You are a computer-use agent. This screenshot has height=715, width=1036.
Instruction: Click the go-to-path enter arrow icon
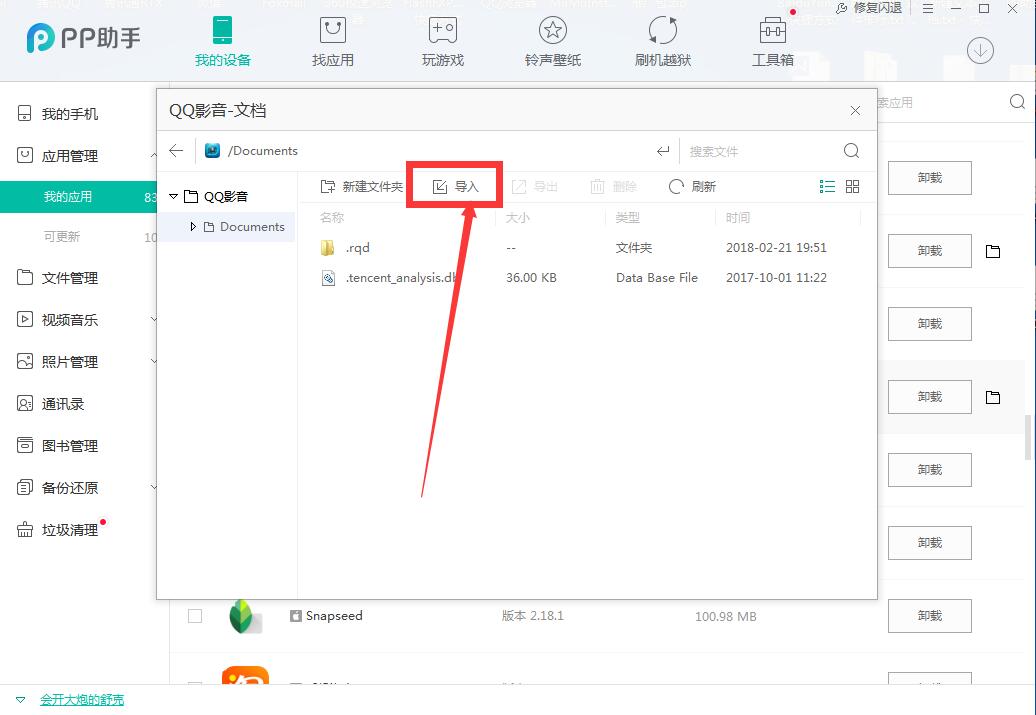point(663,151)
